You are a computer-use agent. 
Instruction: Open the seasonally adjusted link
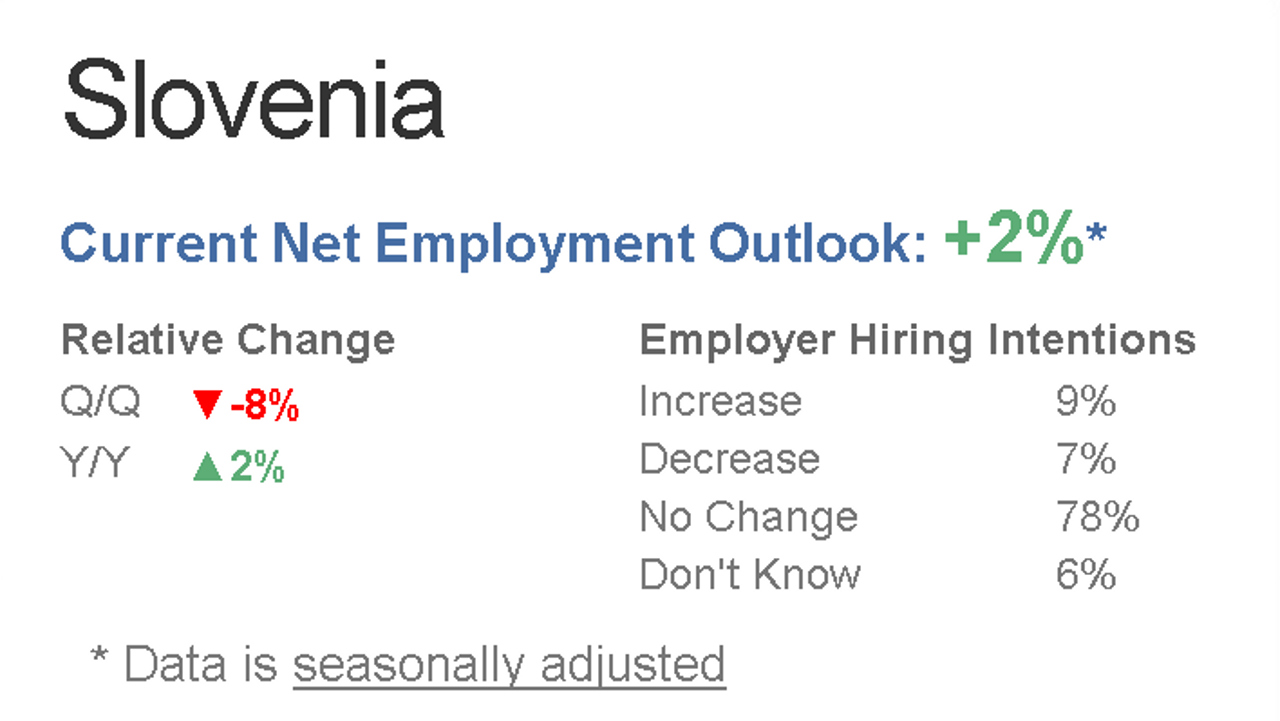(509, 664)
